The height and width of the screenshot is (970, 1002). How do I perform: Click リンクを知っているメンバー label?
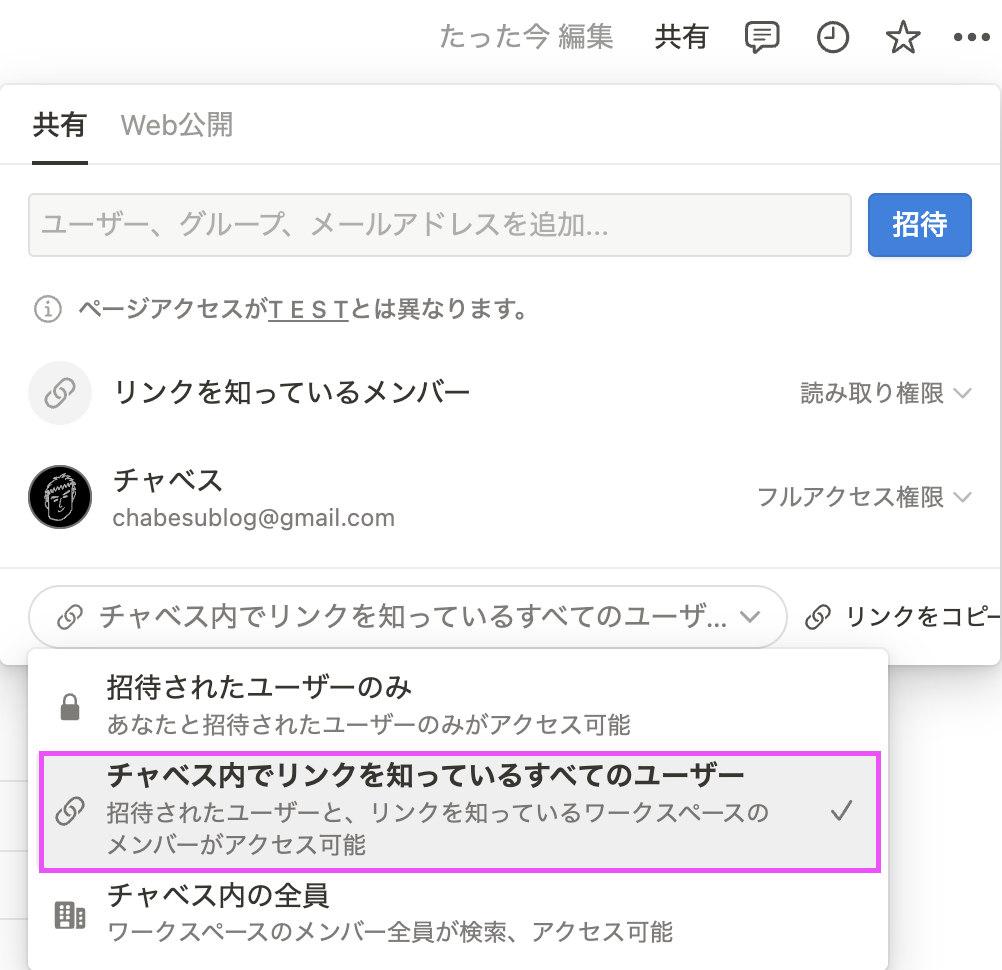(291, 392)
